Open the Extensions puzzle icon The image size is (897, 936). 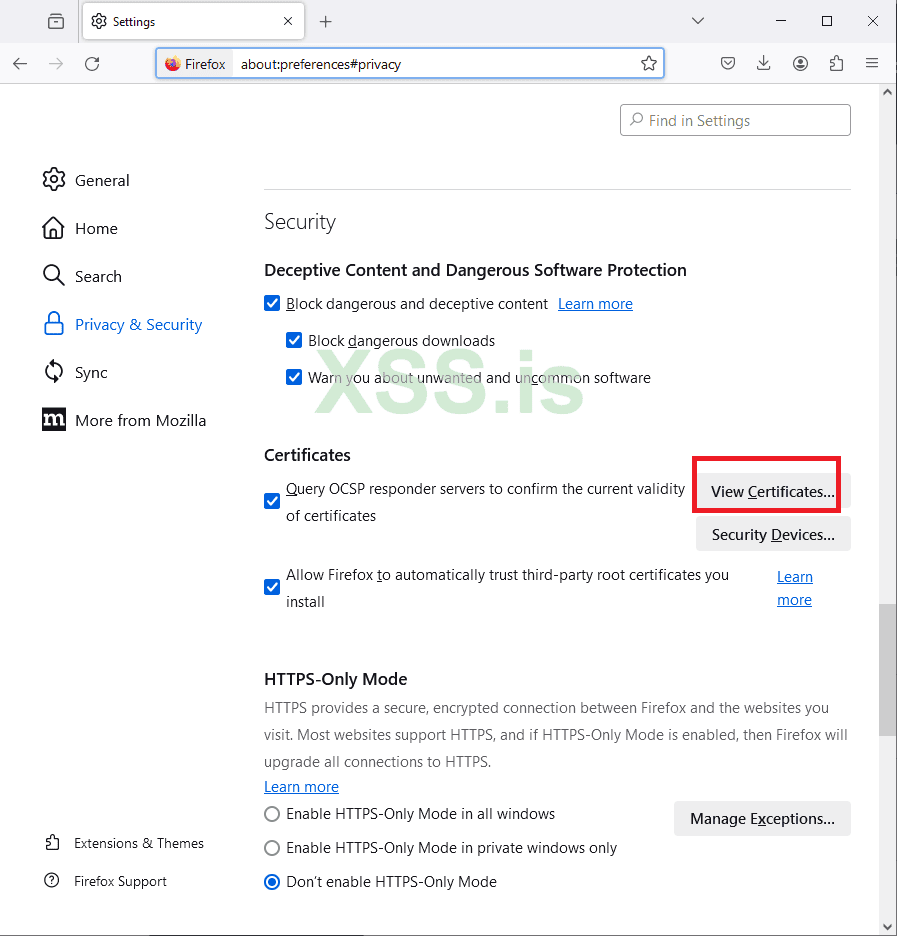click(836, 63)
